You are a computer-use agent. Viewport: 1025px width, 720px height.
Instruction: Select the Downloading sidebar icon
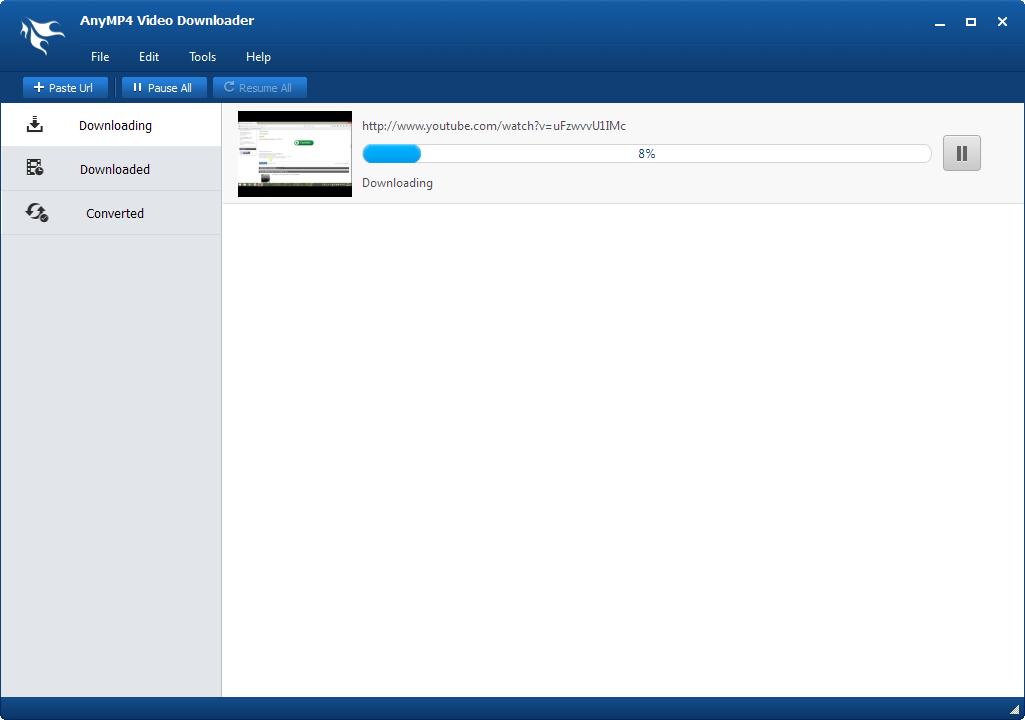pos(35,124)
